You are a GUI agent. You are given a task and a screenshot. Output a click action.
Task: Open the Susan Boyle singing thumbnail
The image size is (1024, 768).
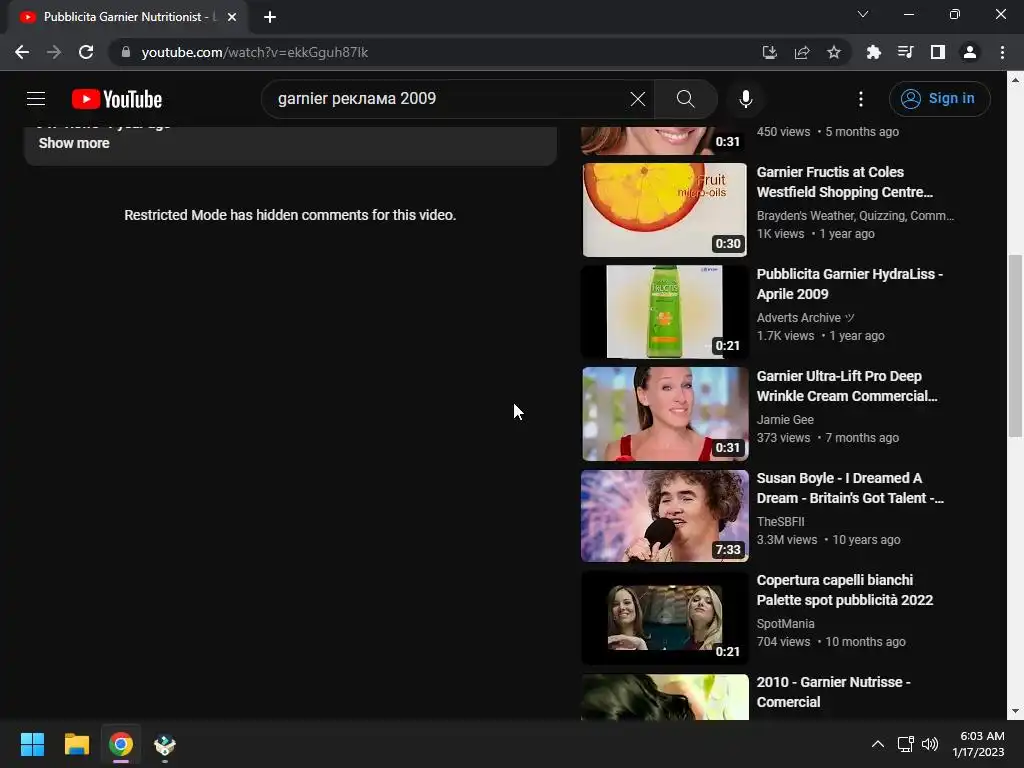pos(664,515)
